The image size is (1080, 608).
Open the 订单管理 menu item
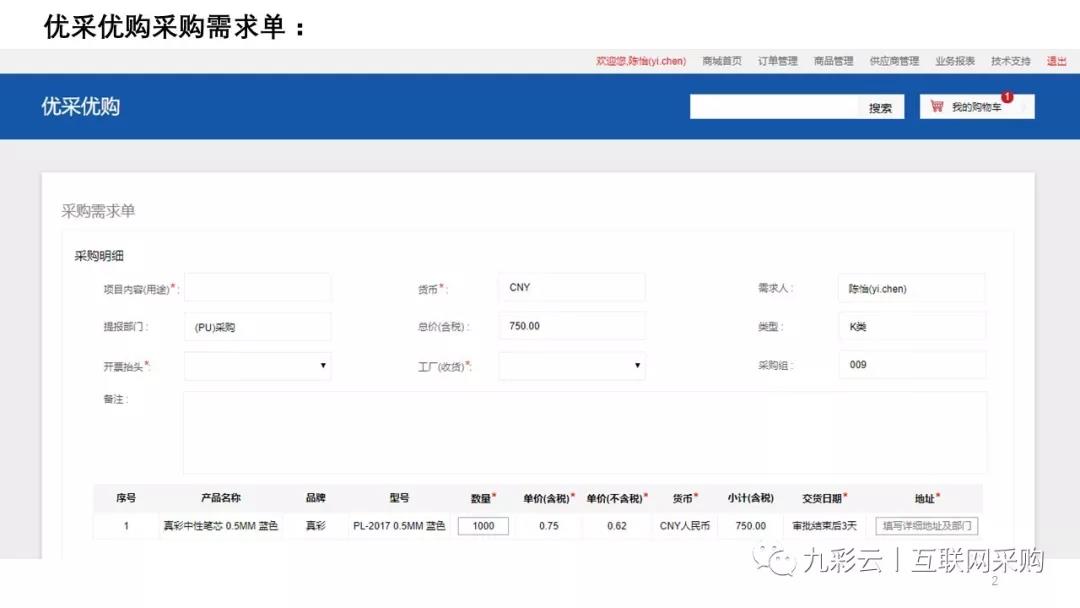click(778, 61)
